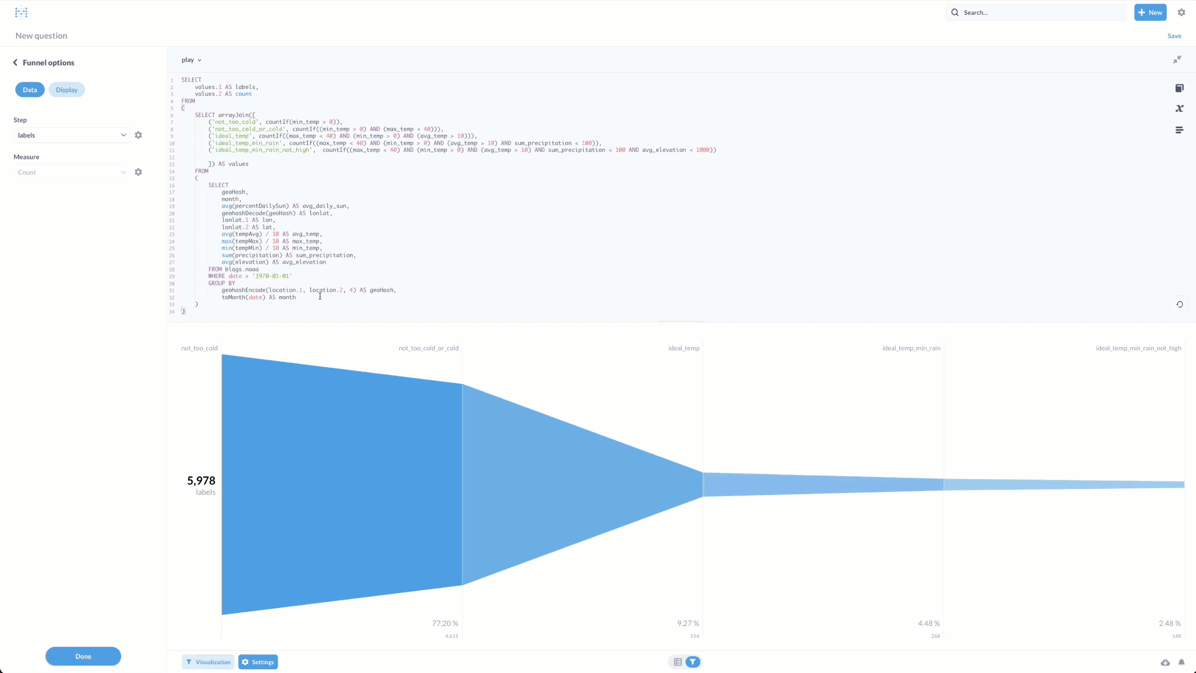Click the Save link
This screenshot has width=1196, height=673.
(1174, 36)
